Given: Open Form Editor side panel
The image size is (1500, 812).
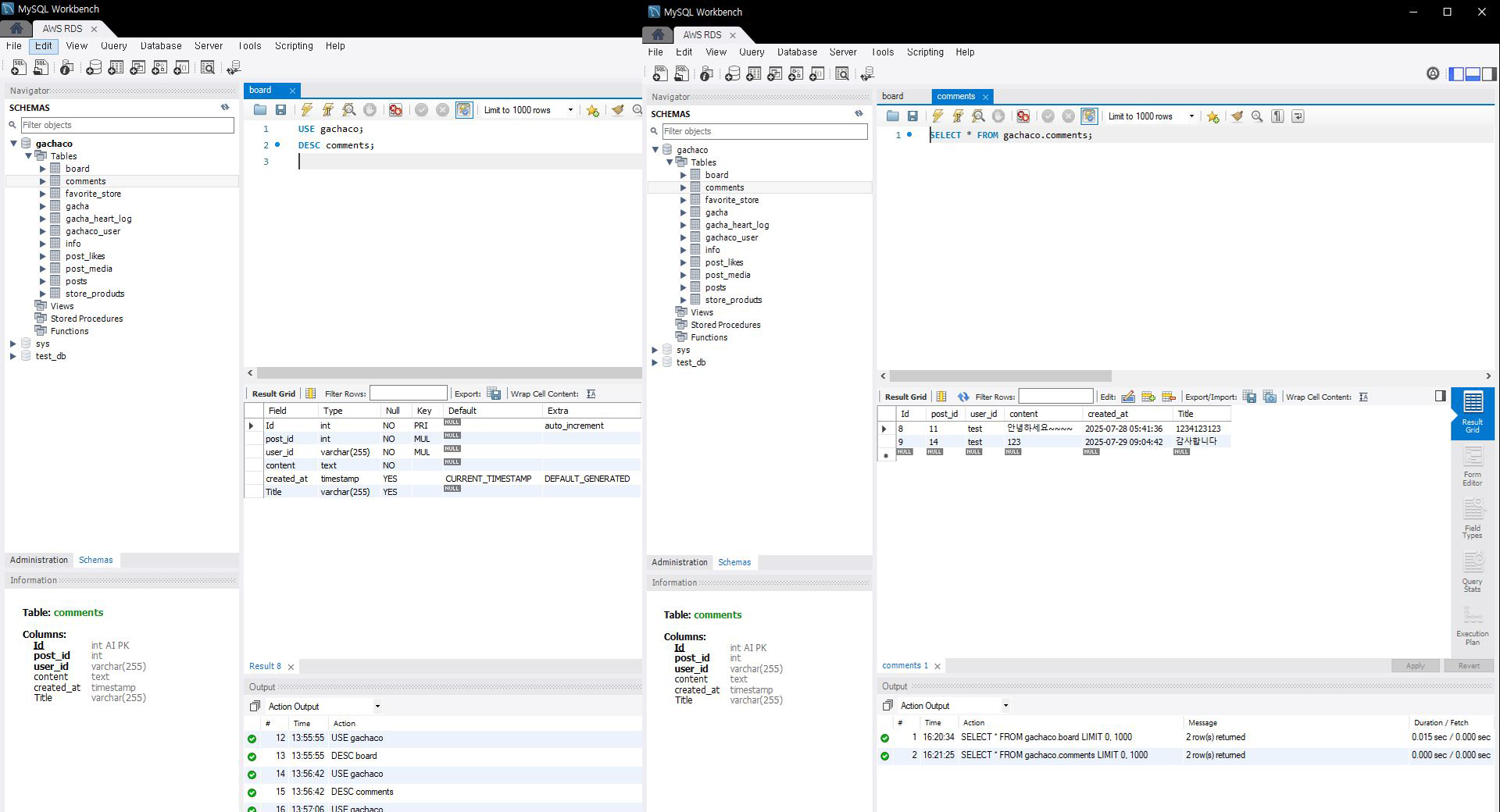Looking at the screenshot, I should [x=1473, y=466].
